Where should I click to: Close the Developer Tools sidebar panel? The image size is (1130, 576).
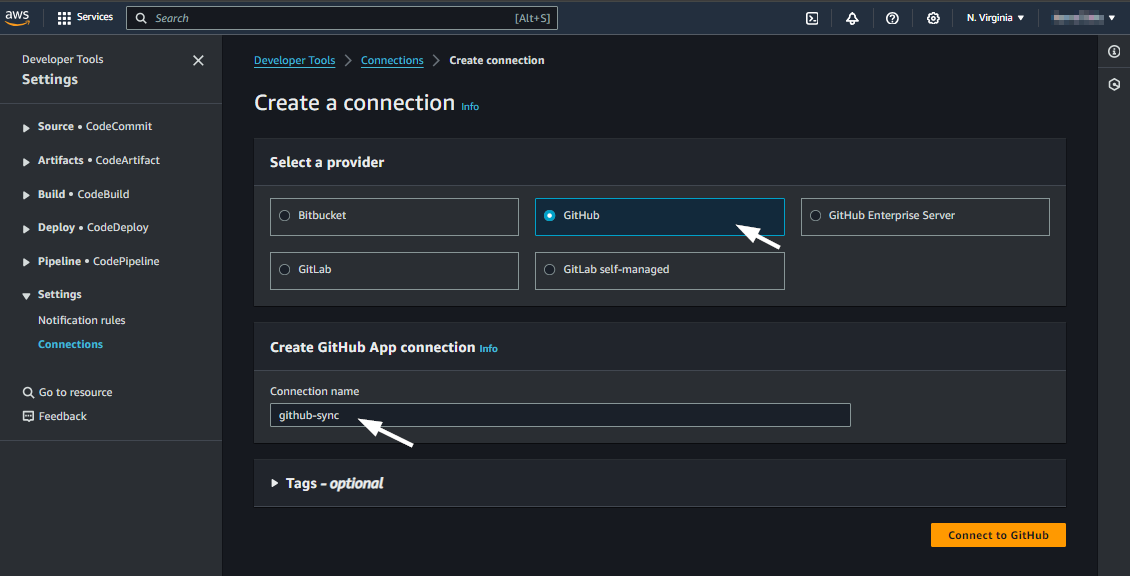coord(198,61)
